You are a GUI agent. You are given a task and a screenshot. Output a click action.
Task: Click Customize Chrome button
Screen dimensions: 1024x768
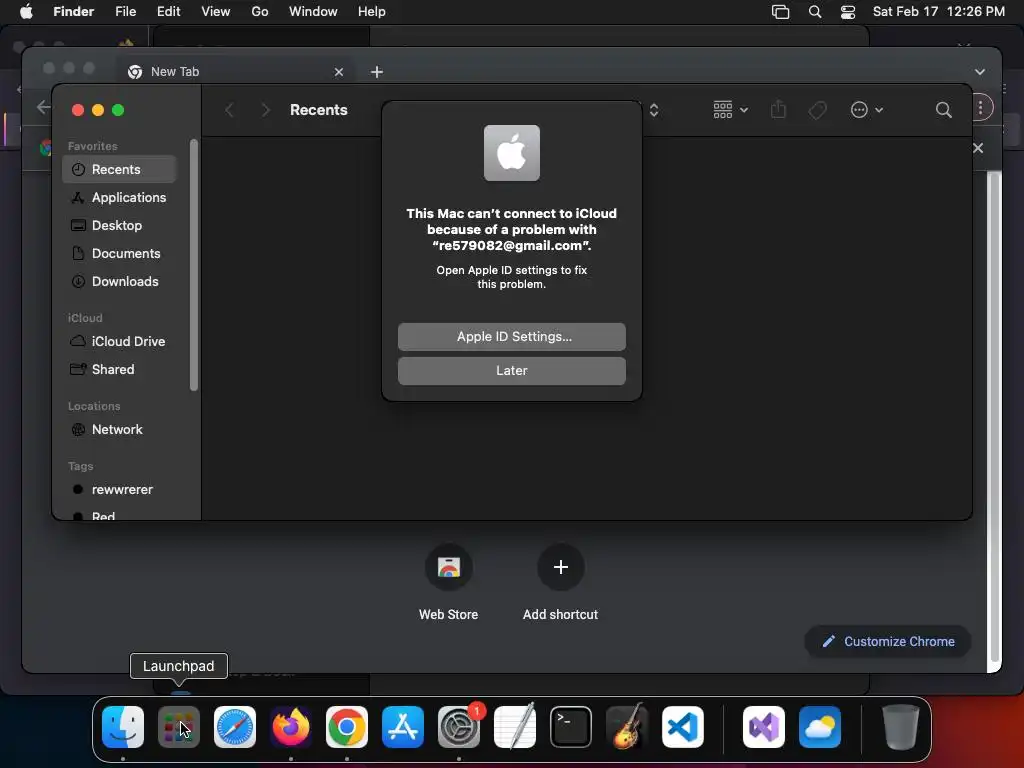[888, 641]
